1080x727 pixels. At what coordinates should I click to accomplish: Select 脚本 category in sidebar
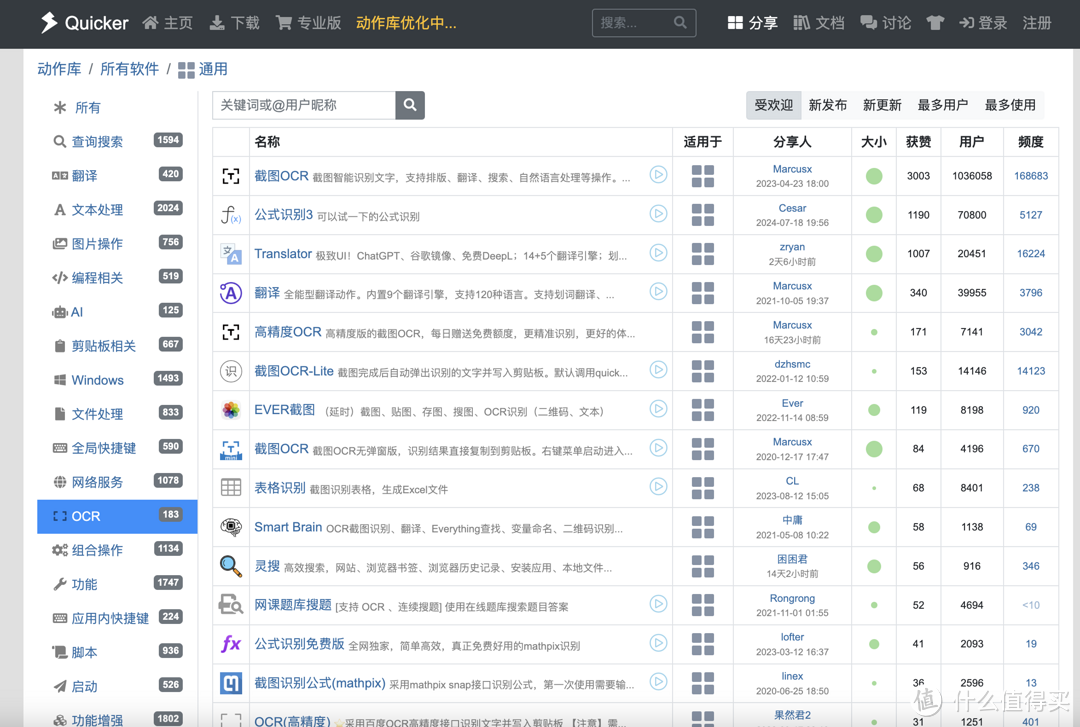[x=117, y=652]
